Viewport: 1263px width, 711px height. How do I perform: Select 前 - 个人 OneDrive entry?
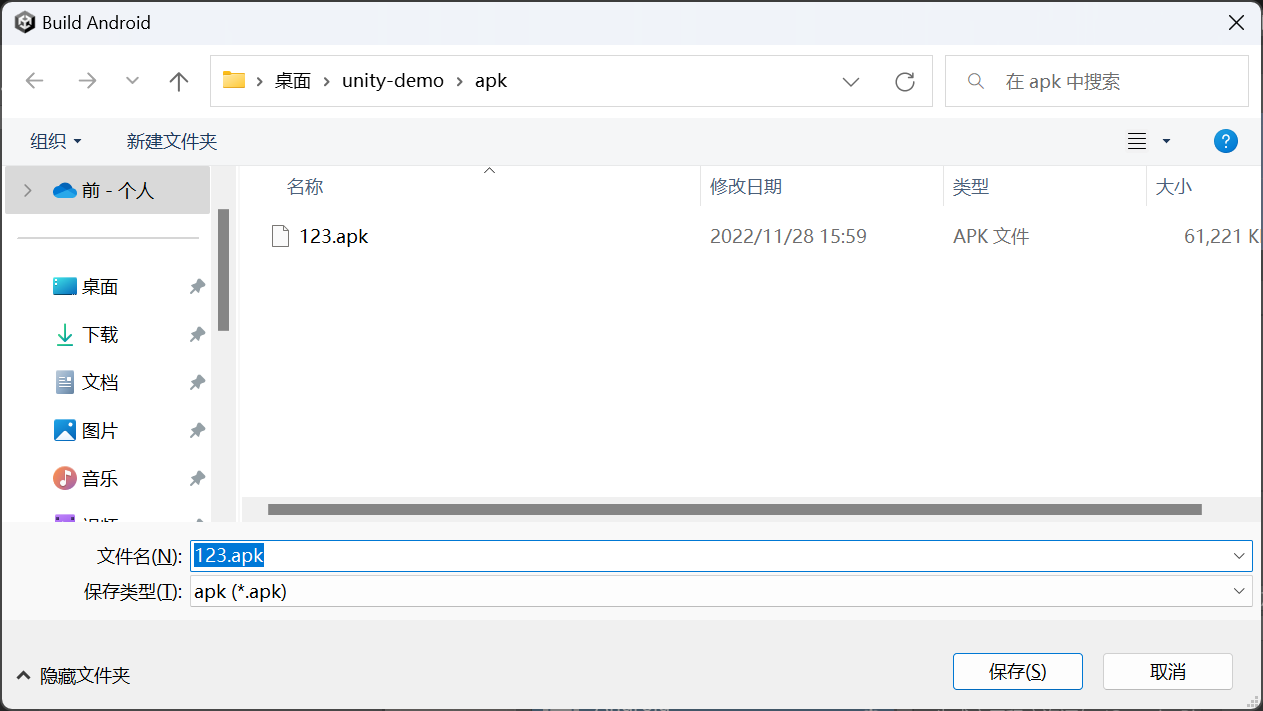click(108, 190)
